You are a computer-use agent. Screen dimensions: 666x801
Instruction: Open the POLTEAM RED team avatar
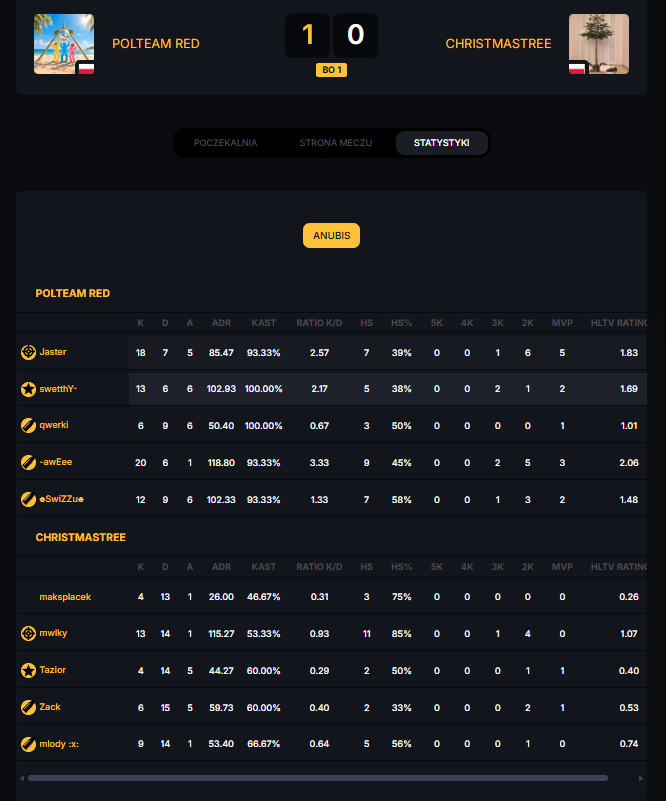tap(64, 44)
